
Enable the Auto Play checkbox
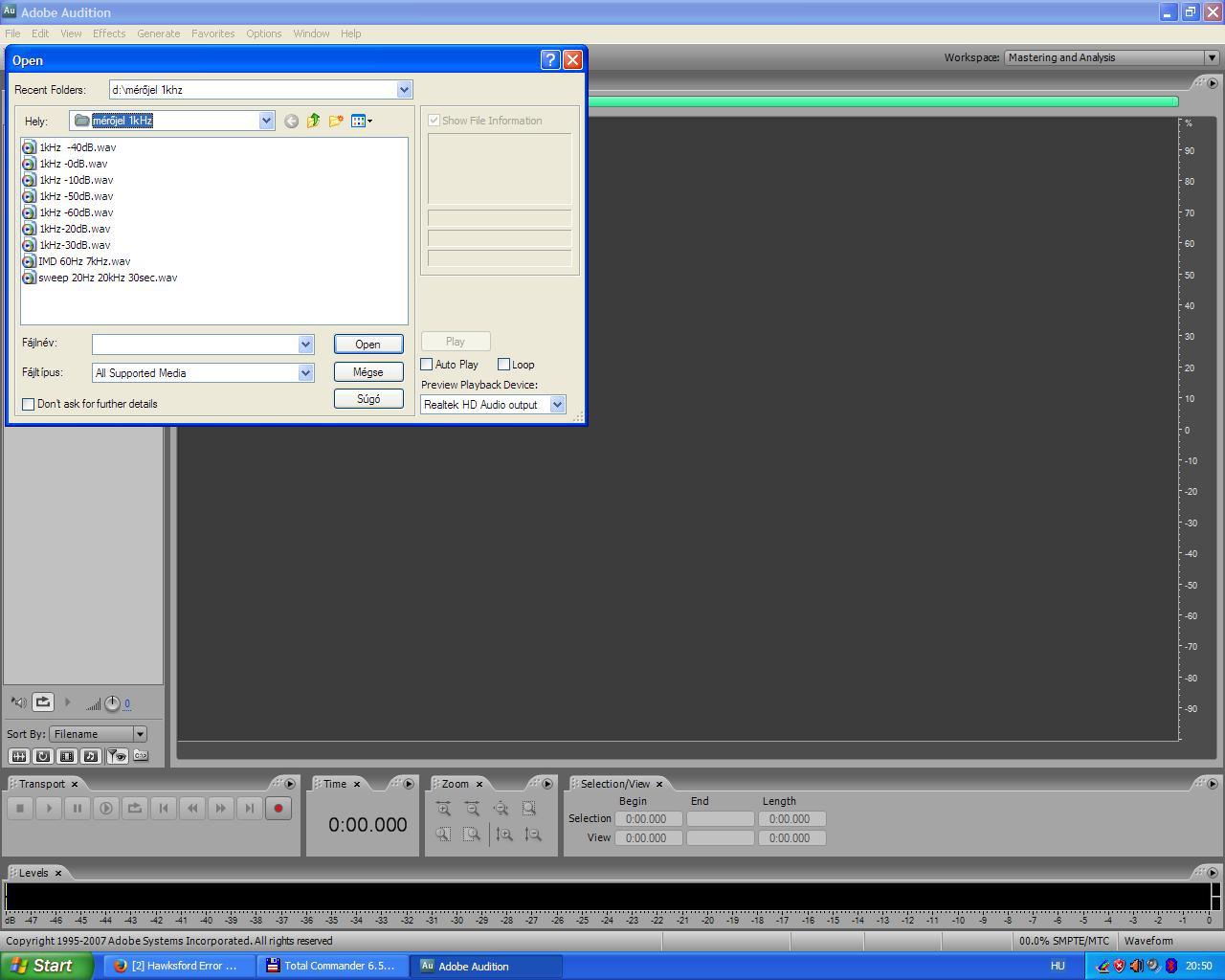pos(427,365)
